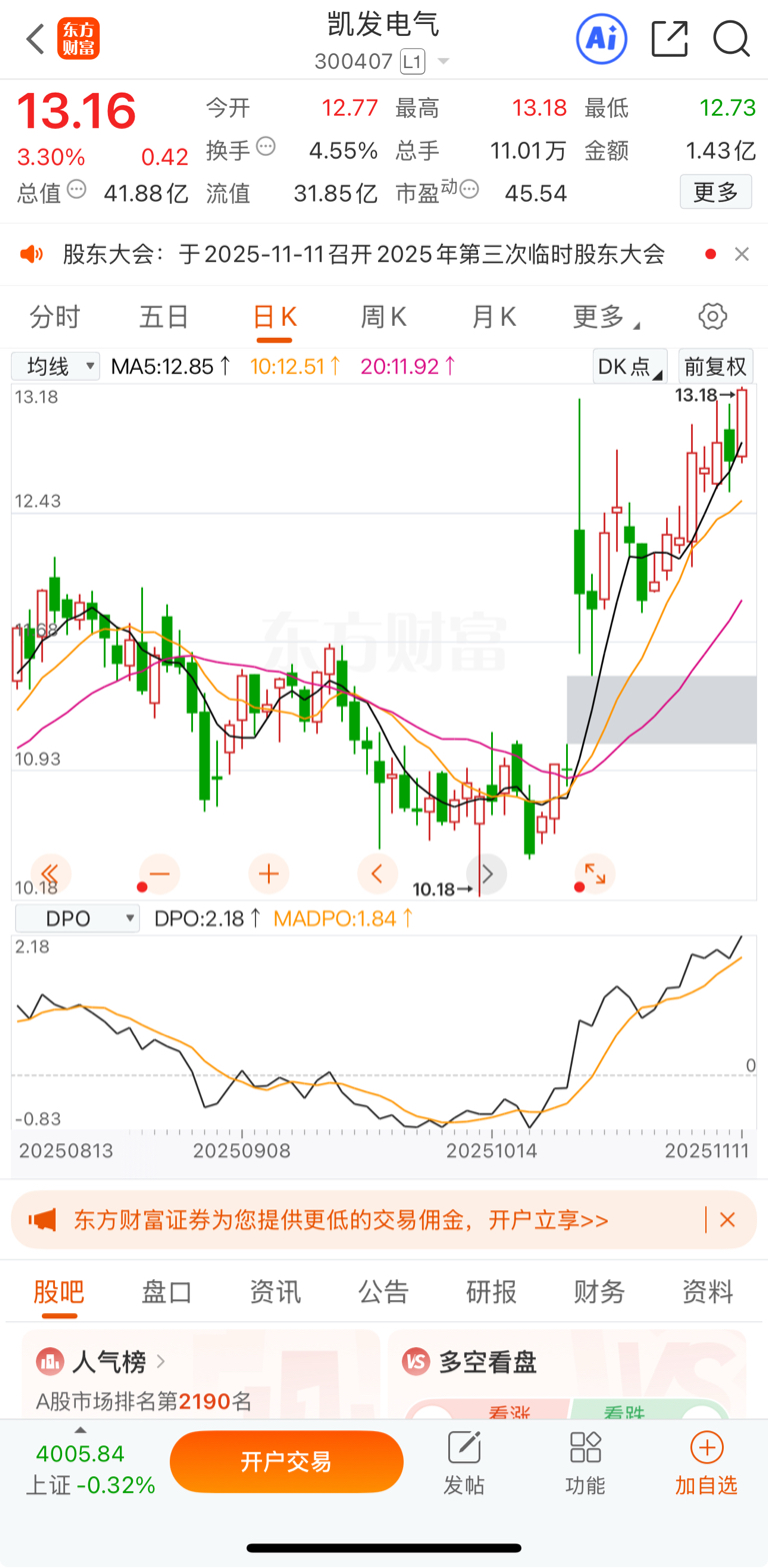Open the 开户立享 promo link
Image resolution: width=768 pixels, height=1568 pixels.
548,1220
